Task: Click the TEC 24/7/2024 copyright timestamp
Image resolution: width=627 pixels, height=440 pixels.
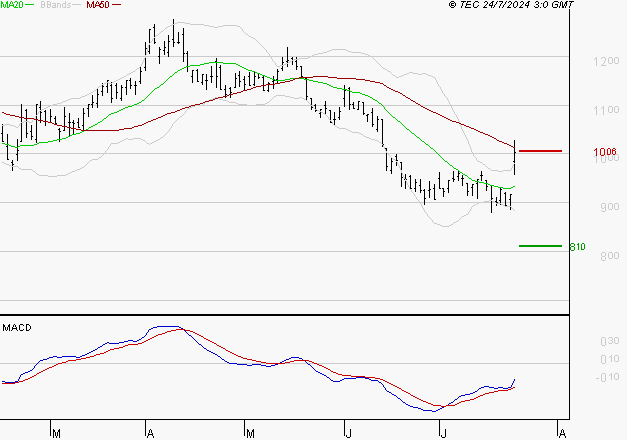Action: (x=511, y=5)
